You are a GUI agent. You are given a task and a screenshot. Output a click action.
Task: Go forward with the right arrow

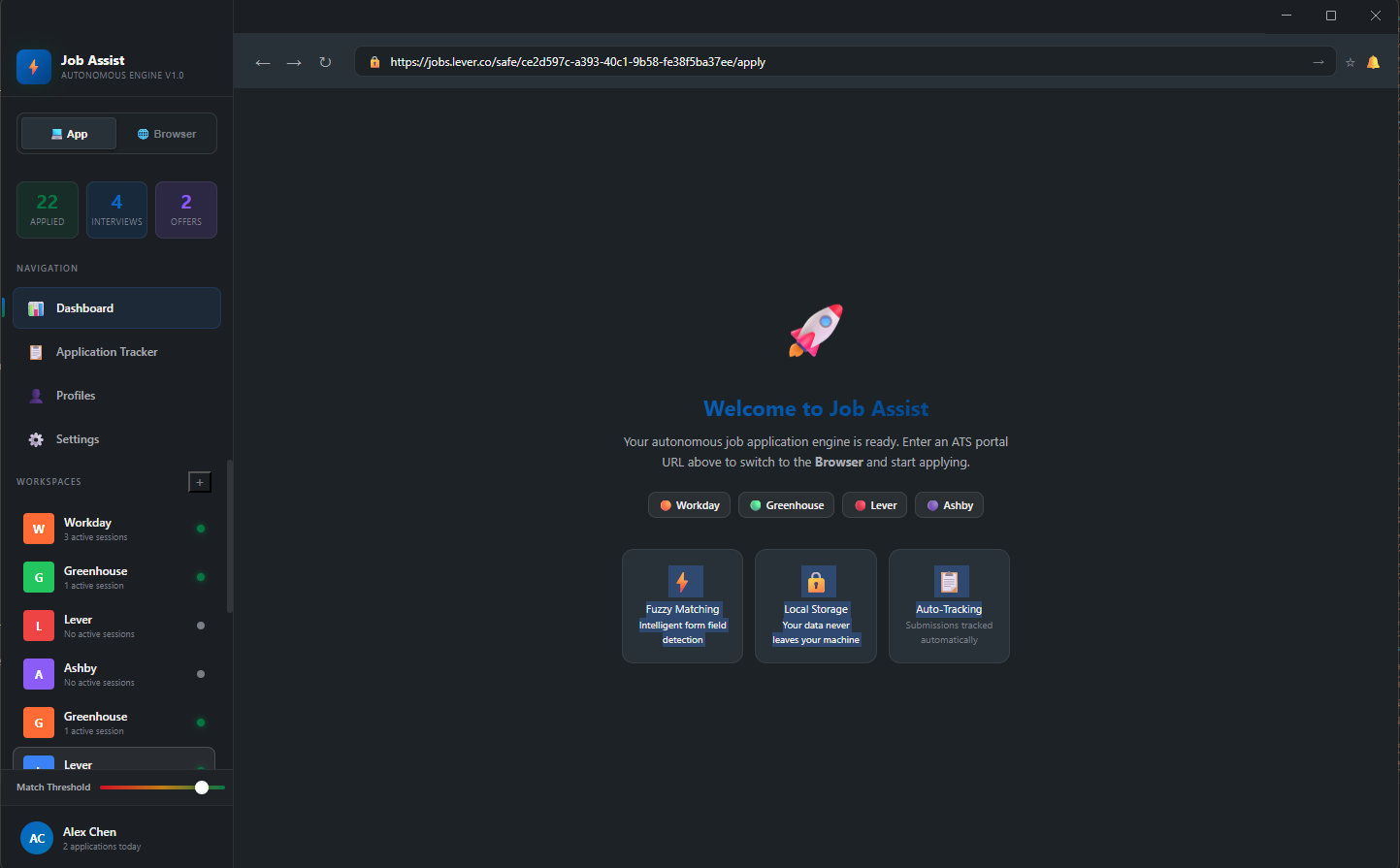(x=294, y=62)
